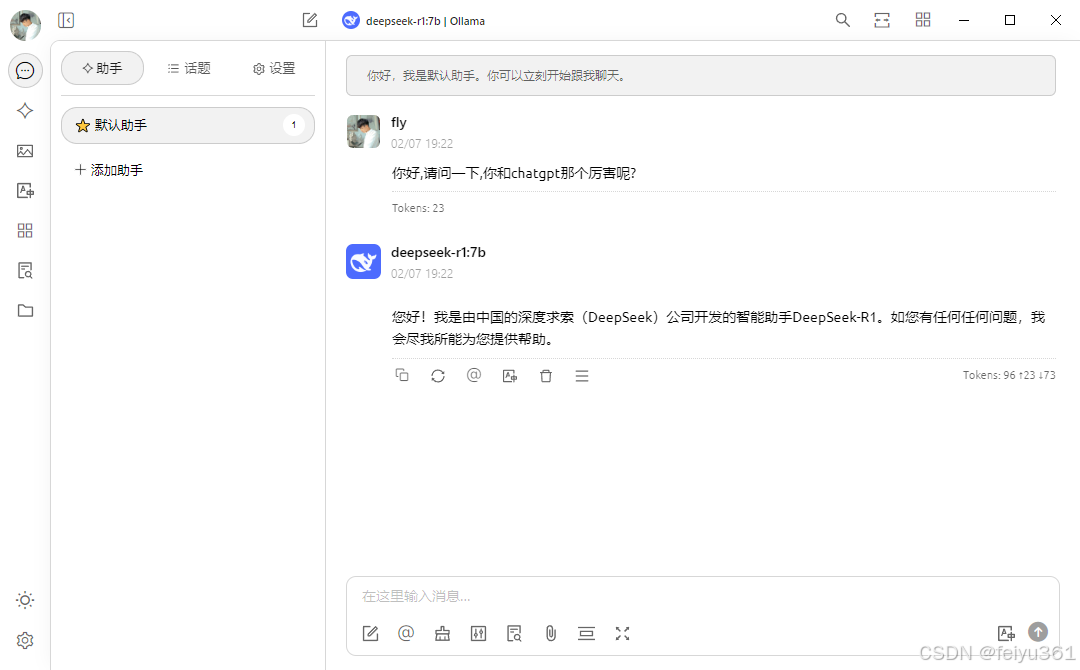Send message with the arrow-up button
This screenshot has height=670, width=1080.
[1038, 631]
